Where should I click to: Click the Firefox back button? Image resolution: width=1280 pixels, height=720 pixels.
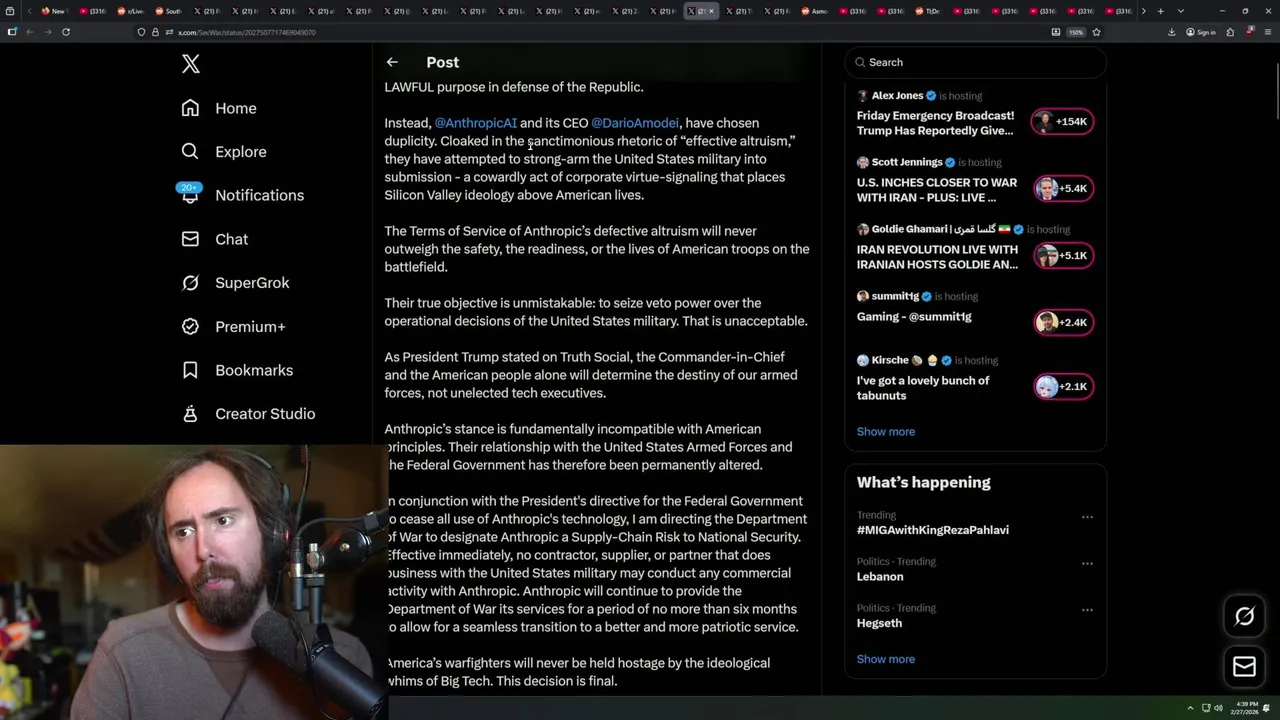pyautogui.click(x=29, y=32)
